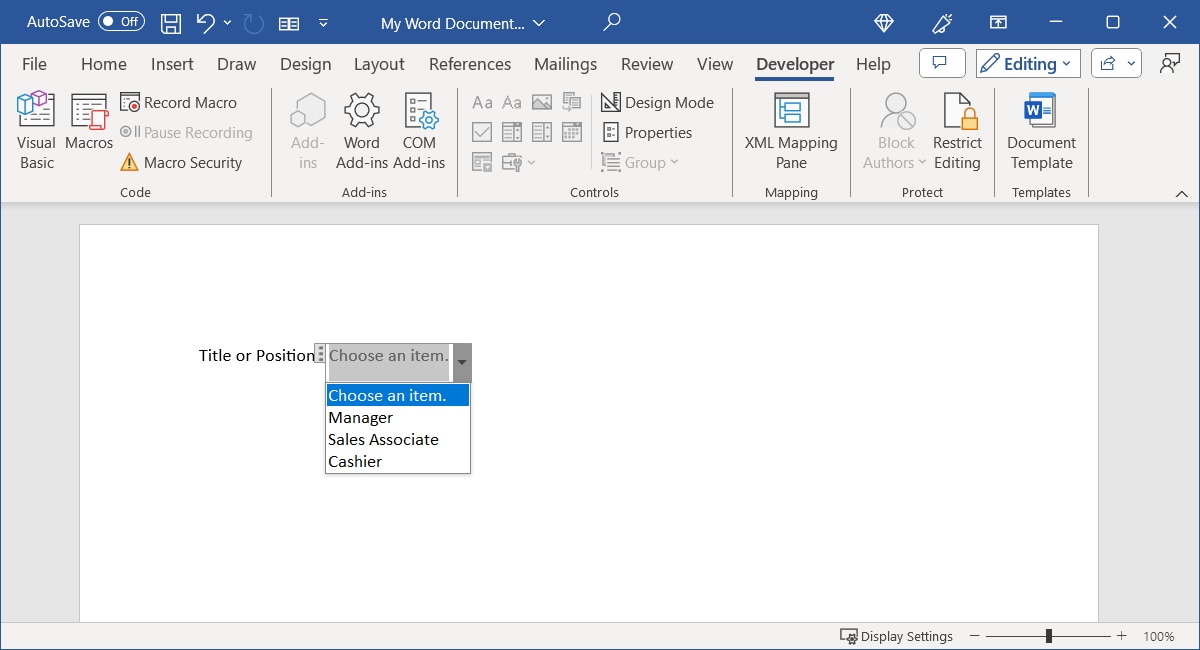Open the Document Template settings
This screenshot has width=1200, height=650.
tap(1040, 130)
